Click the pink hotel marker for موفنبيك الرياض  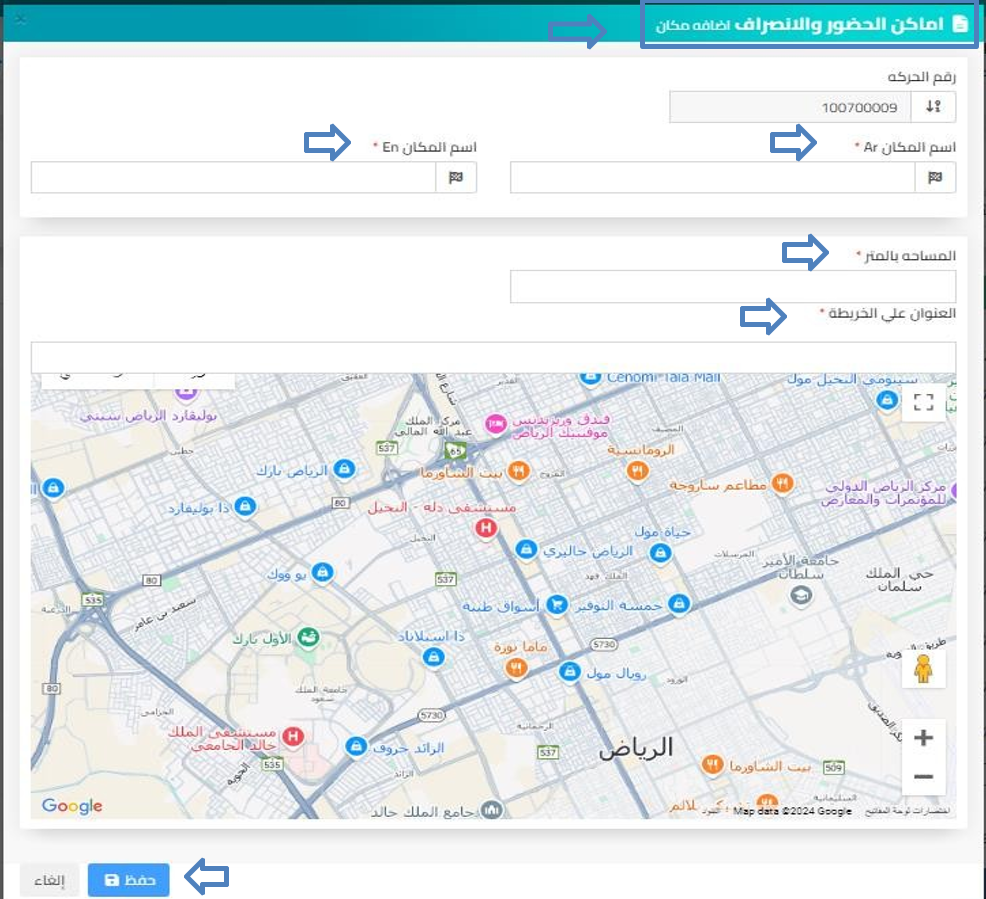click(x=496, y=424)
